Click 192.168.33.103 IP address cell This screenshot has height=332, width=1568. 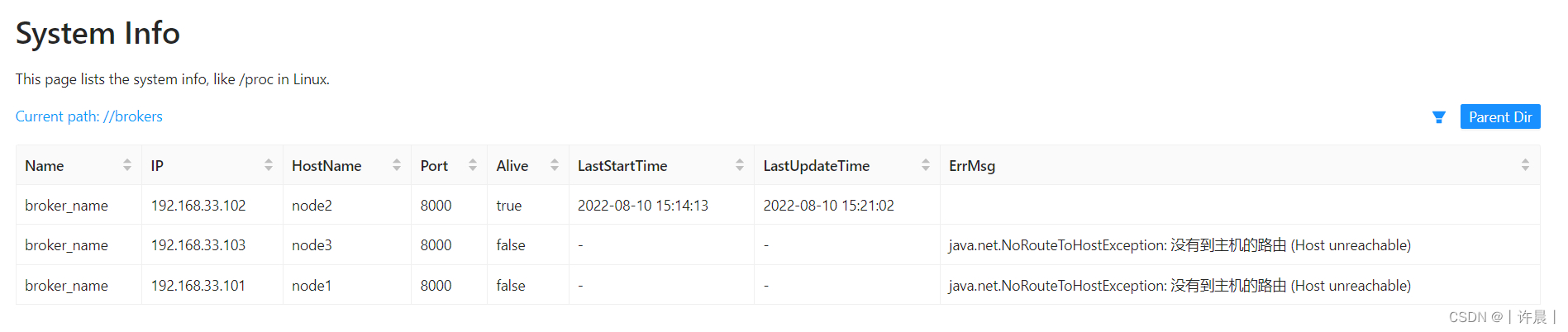pos(198,245)
